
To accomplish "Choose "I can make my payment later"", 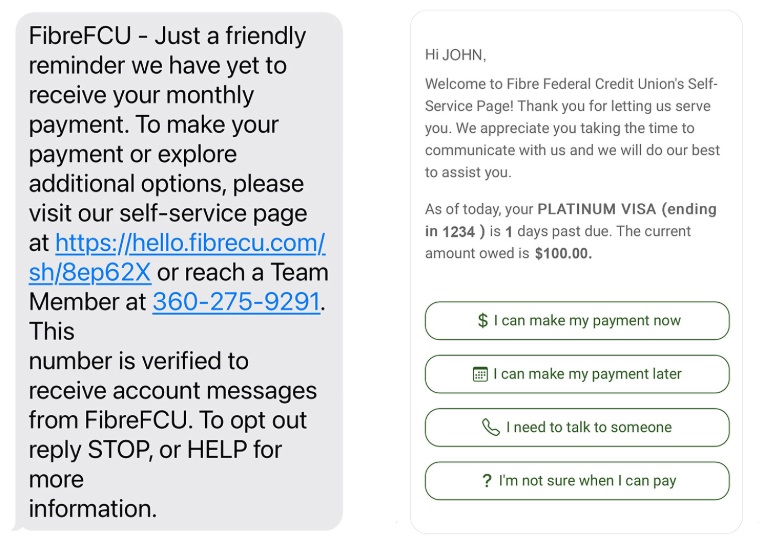I will pos(577,374).
